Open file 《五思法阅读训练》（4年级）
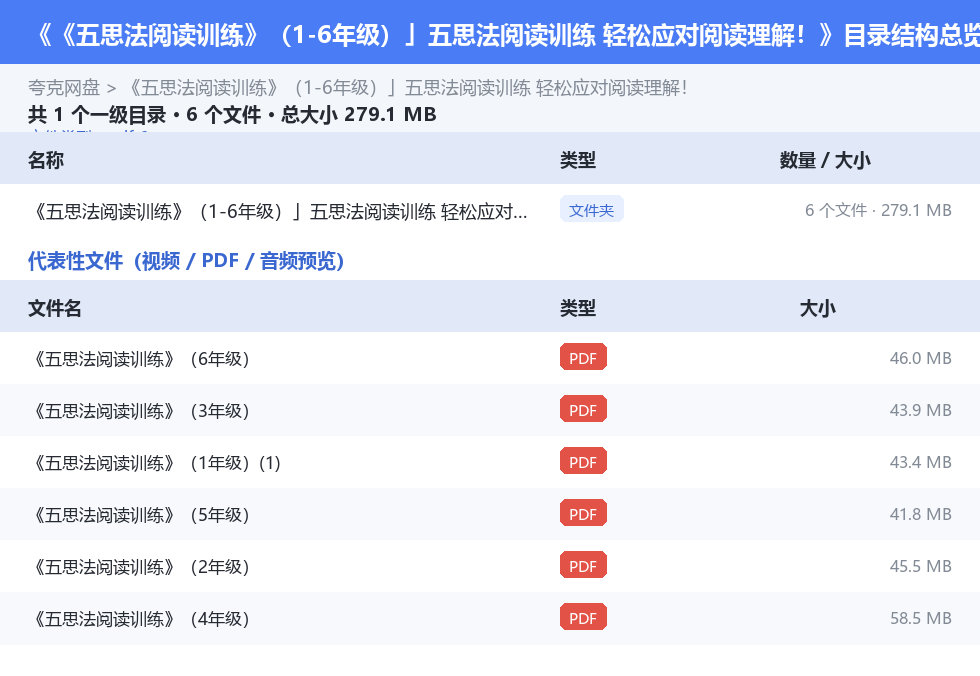This screenshot has height=676, width=980. tap(140, 619)
